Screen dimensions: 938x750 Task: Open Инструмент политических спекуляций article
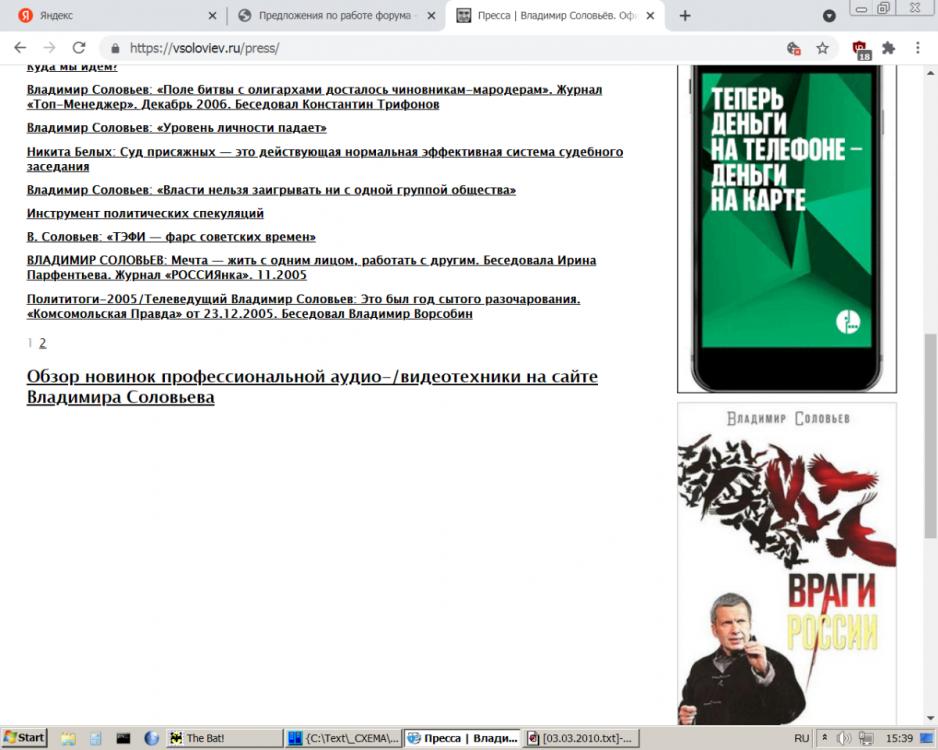145,213
